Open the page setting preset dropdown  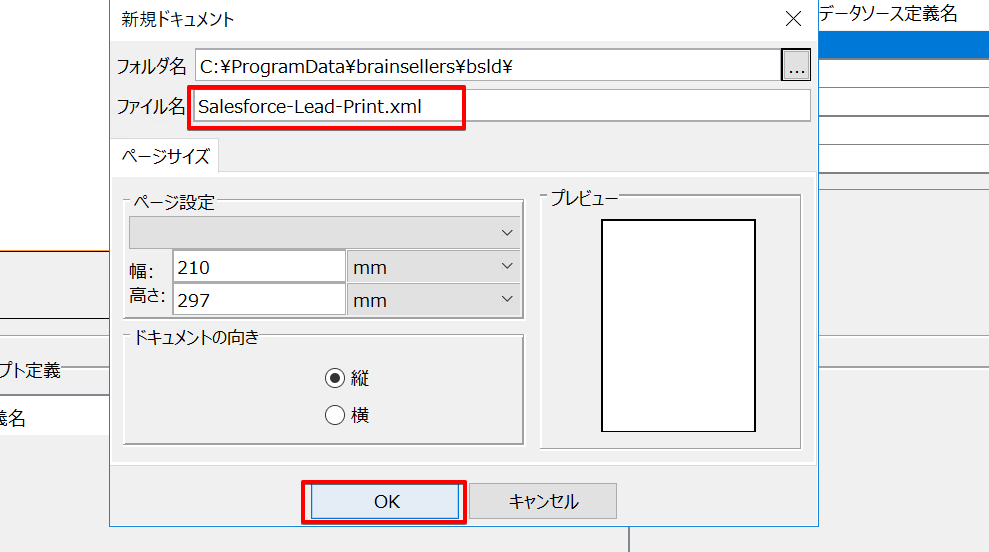(x=324, y=233)
